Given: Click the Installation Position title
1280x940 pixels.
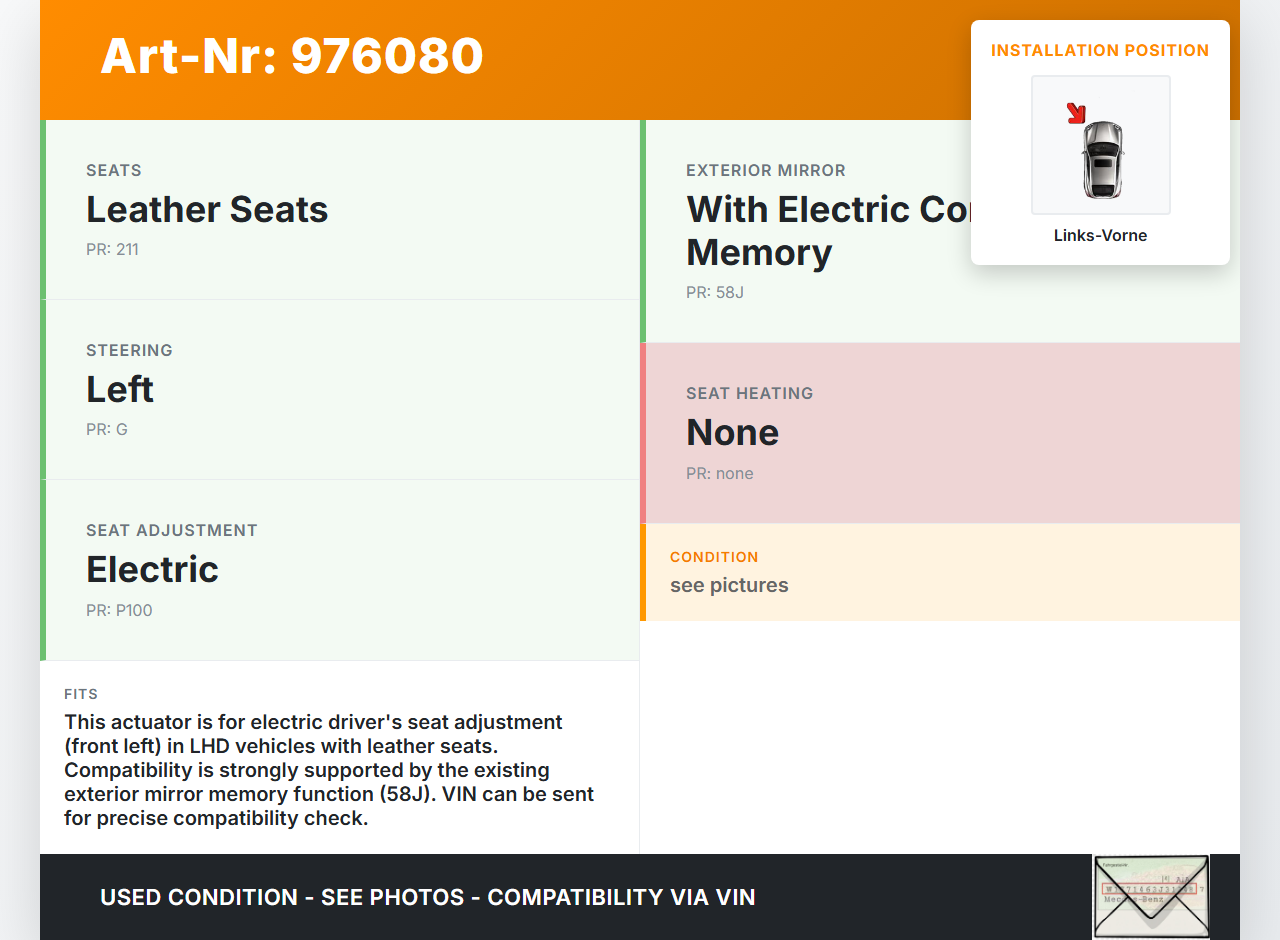Looking at the screenshot, I should 1100,50.
